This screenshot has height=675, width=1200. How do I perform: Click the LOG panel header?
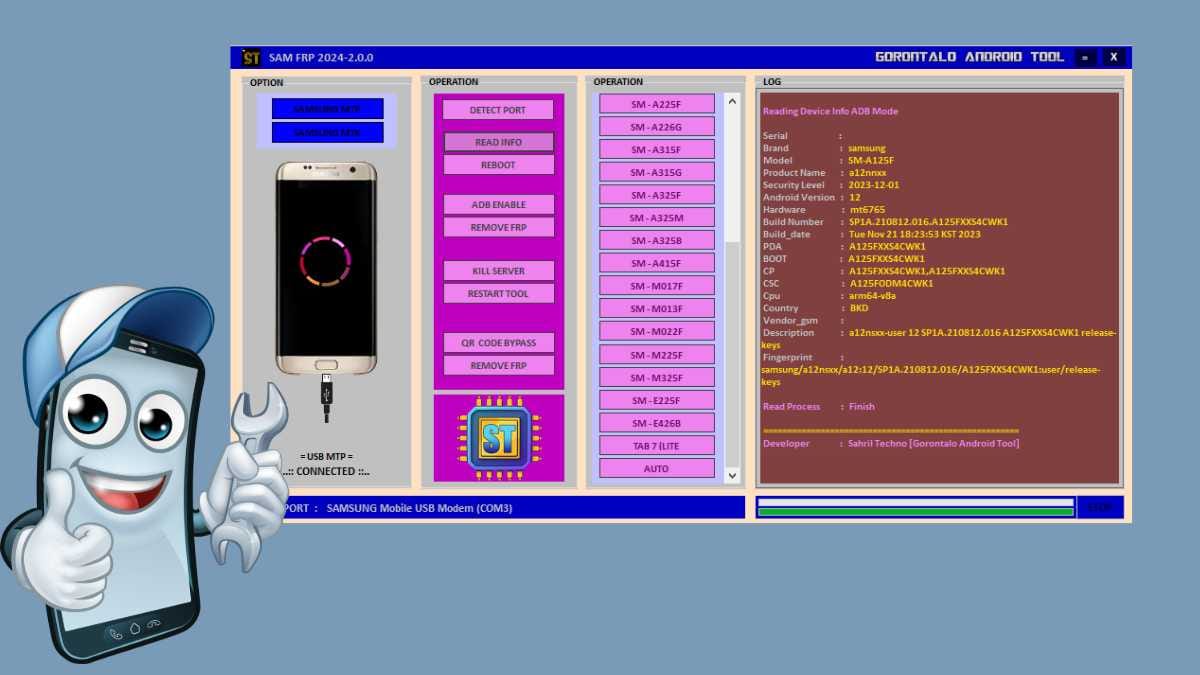pos(772,82)
